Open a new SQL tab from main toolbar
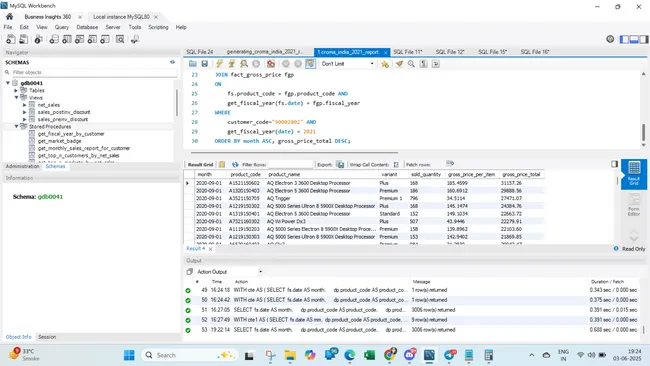 click(x=11, y=39)
